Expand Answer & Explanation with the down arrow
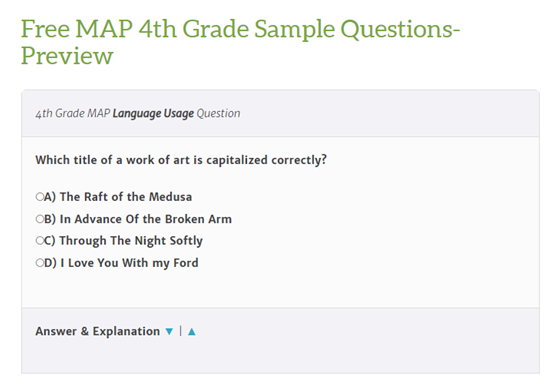Viewport: 558px width, 391px height. pyautogui.click(x=169, y=332)
